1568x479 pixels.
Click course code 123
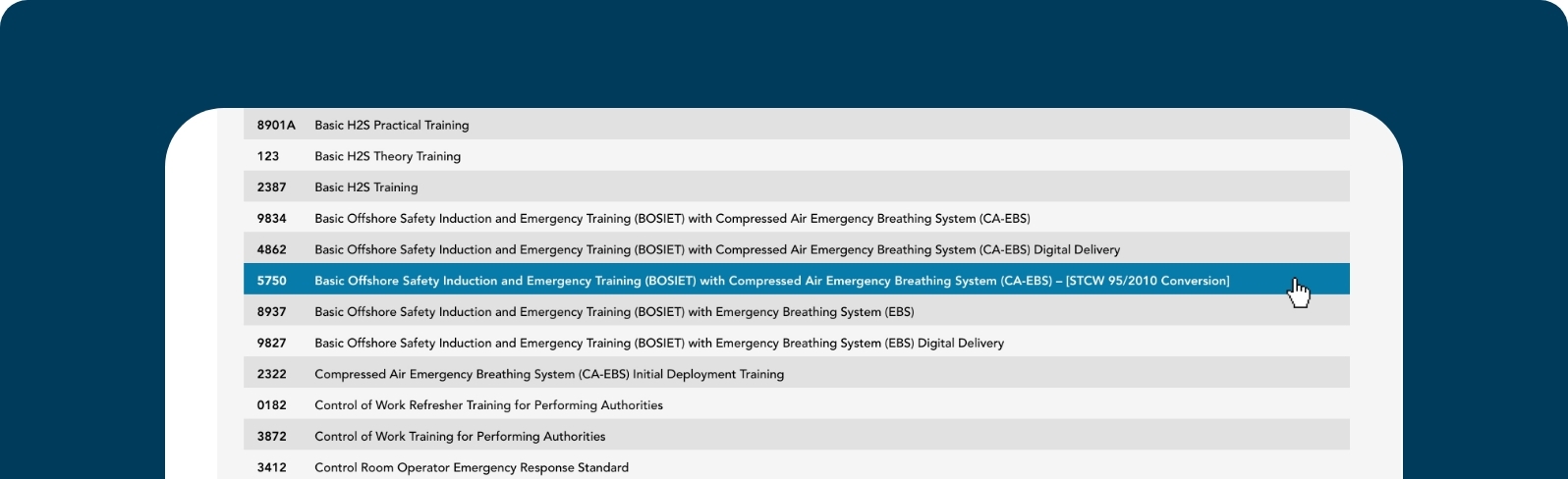[268, 156]
